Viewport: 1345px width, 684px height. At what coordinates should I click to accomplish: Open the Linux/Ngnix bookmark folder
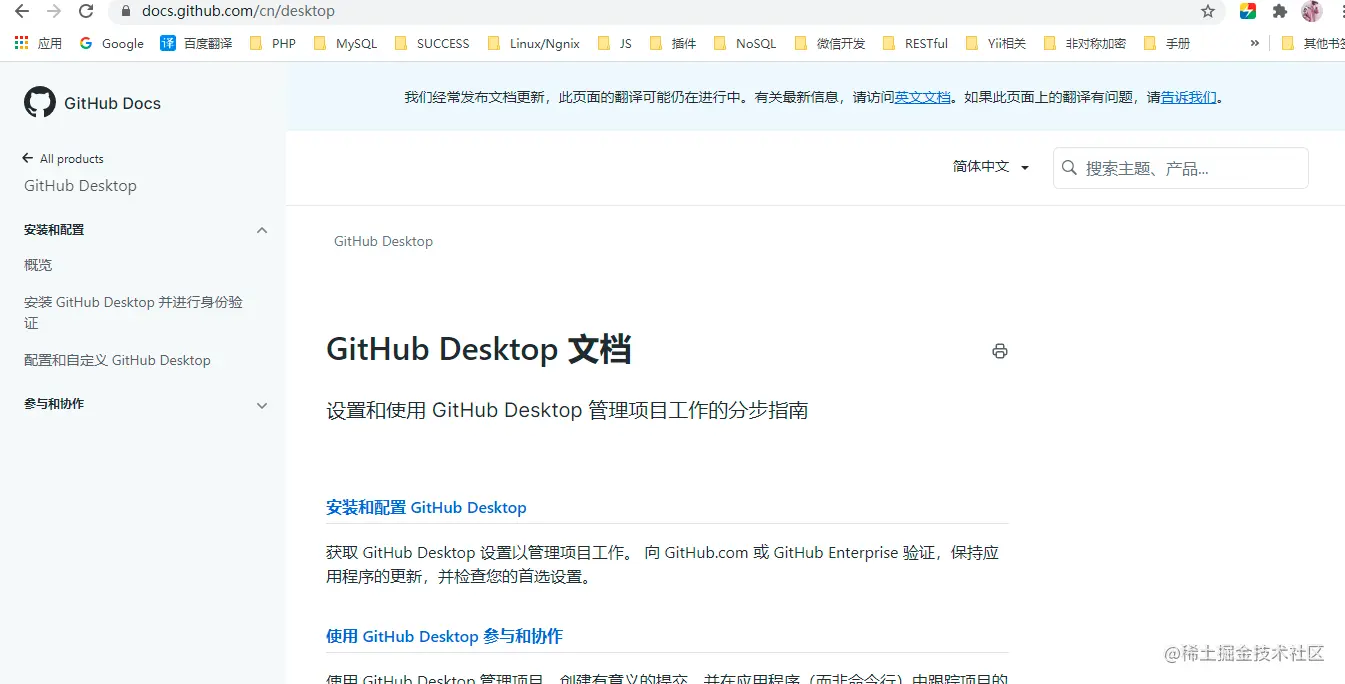coord(532,43)
